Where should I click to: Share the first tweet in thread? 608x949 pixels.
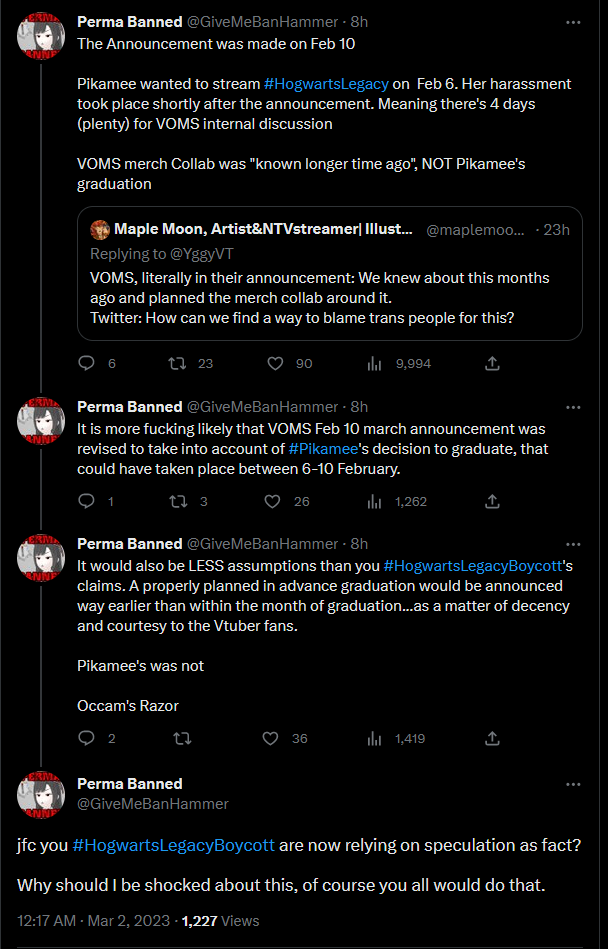coord(492,363)
